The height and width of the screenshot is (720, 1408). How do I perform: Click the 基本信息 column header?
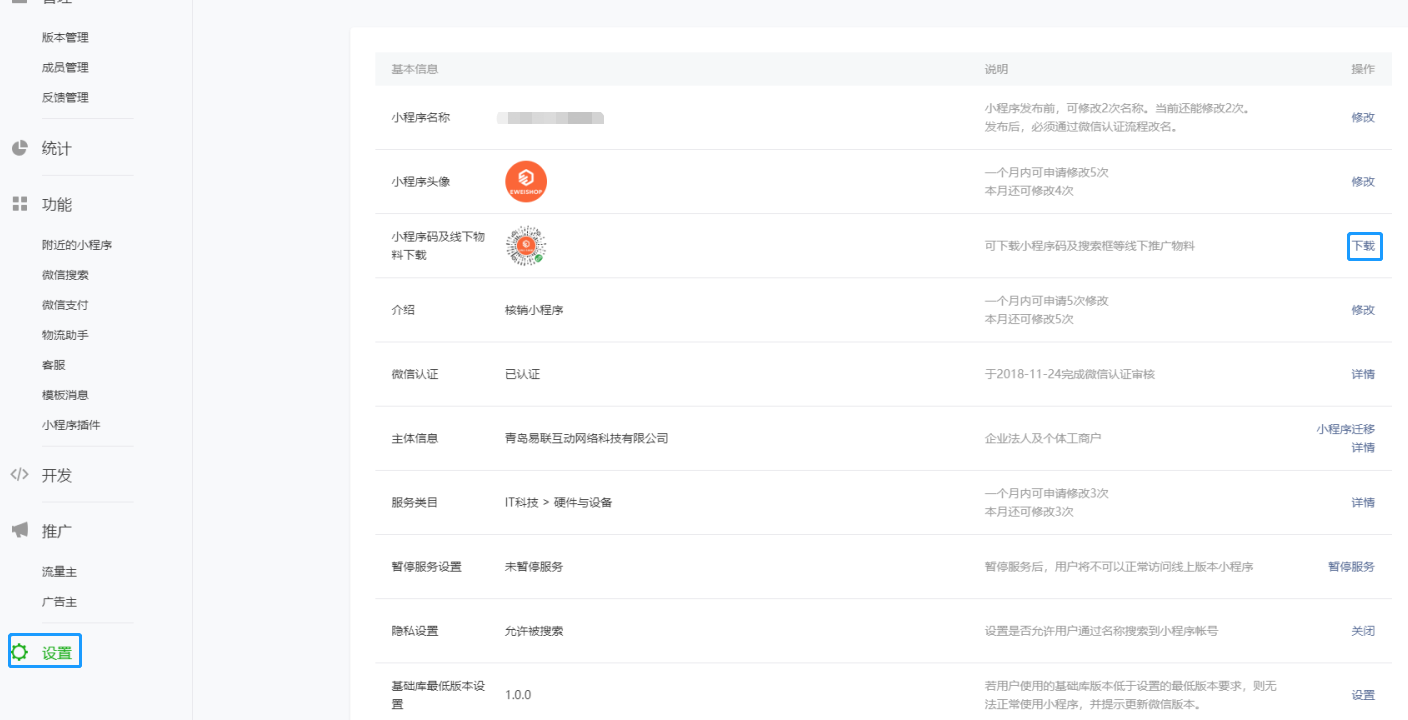[x=414, y=69]
